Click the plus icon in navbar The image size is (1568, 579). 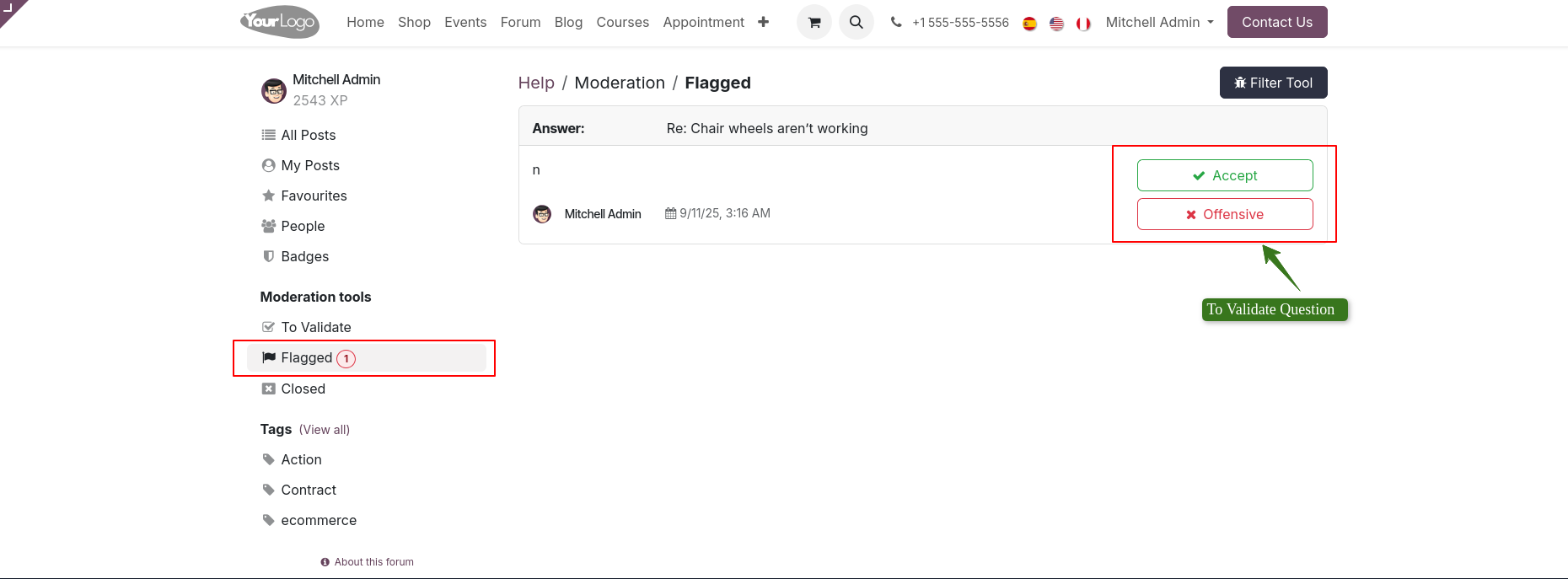coord(763,22)
